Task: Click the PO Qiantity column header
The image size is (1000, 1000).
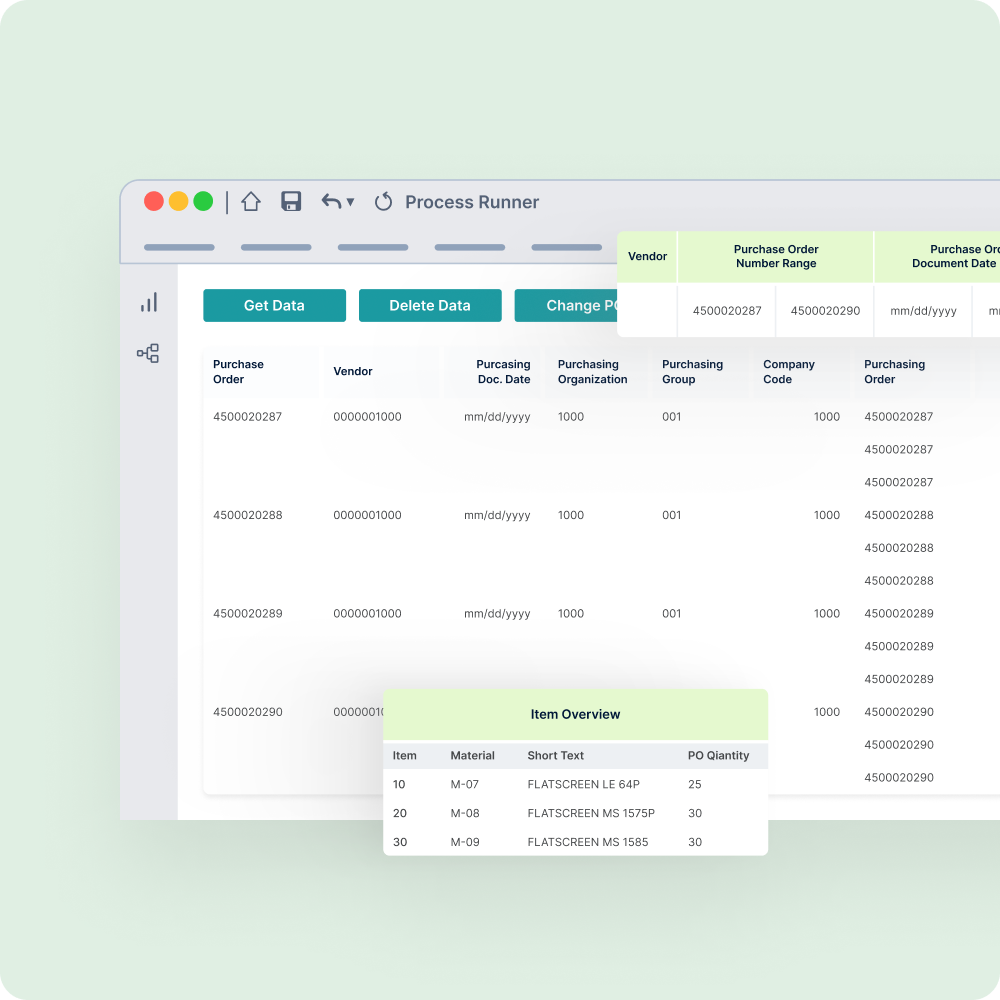Action: coord(718,755)
